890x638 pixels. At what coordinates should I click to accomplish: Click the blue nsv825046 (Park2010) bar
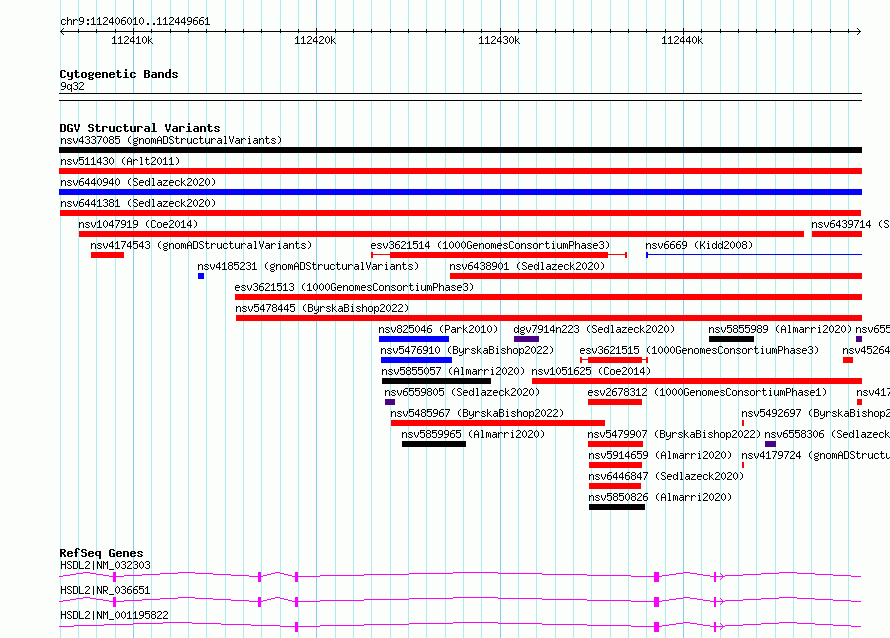pyautogui.click(x=414, y=339)
